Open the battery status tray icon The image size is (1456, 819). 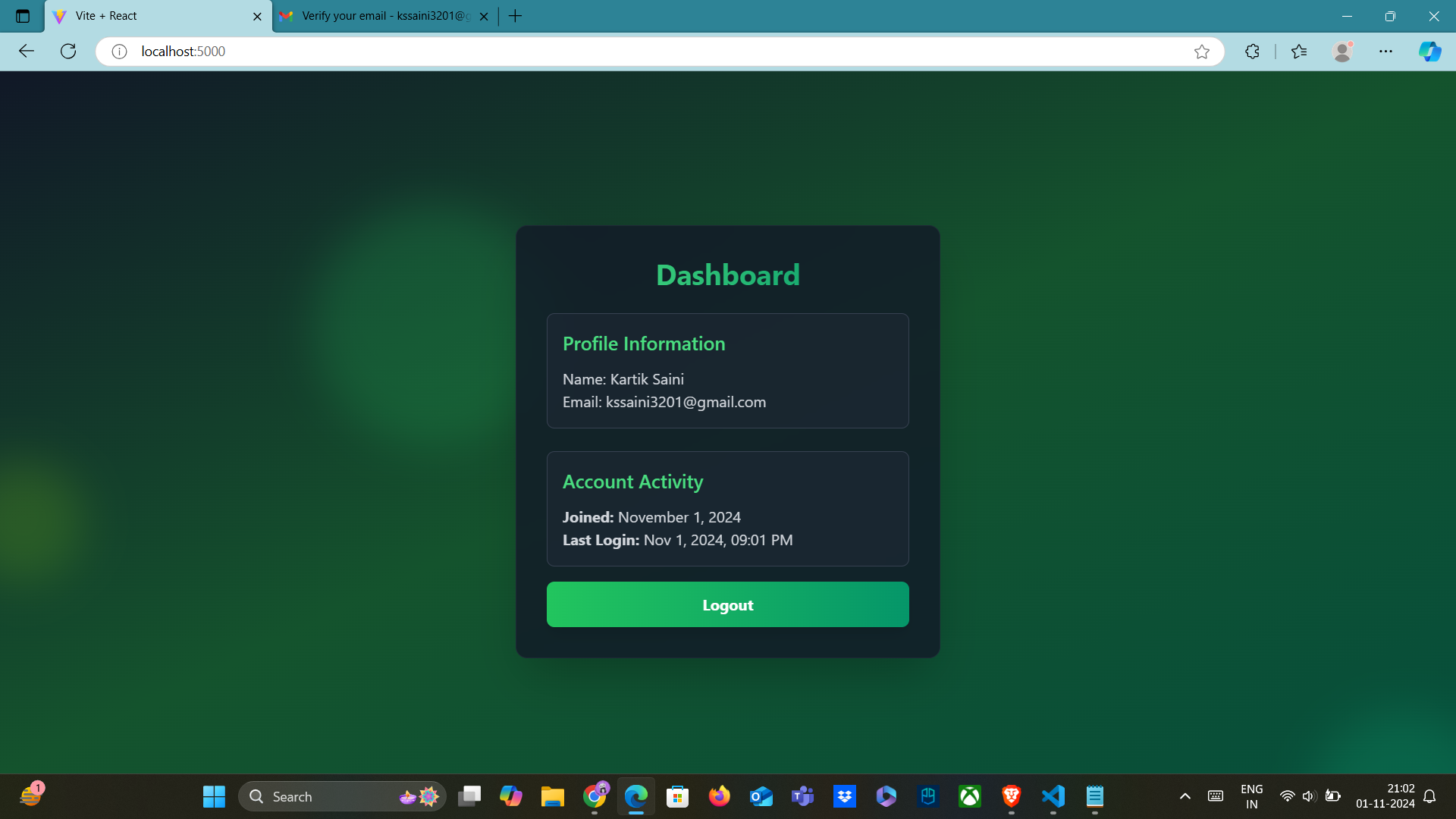[1332, 796]
